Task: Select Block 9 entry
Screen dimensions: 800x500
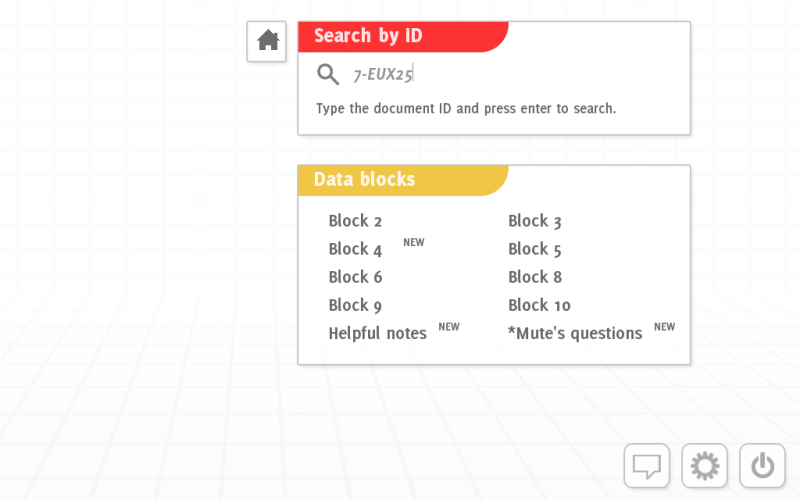Action: pos(355,305)
